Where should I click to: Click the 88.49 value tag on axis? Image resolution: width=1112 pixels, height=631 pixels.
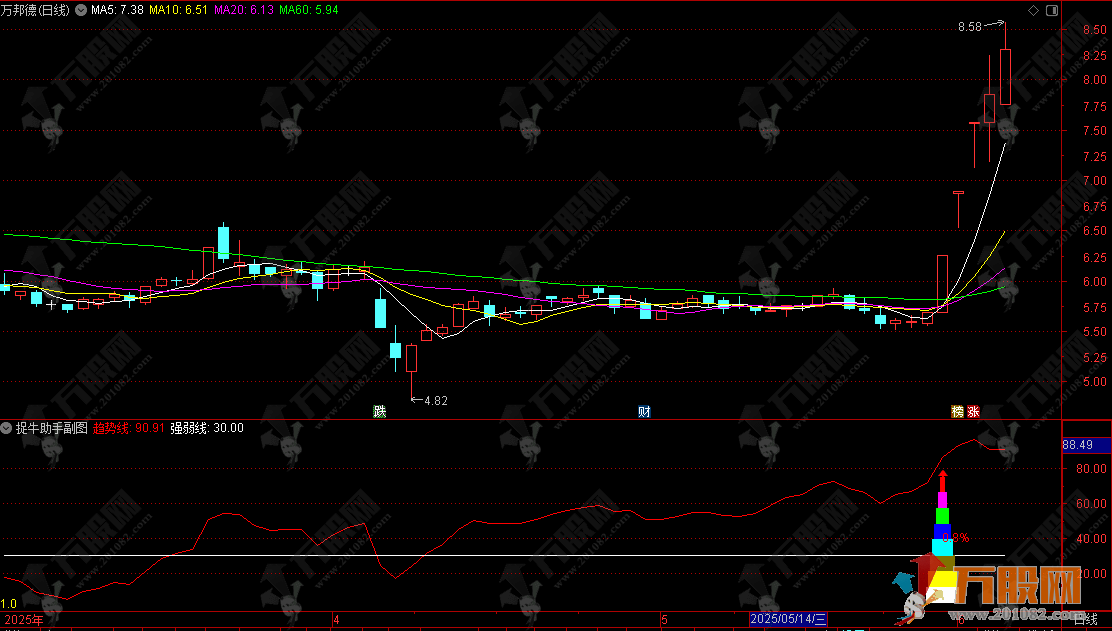click(1077, 445)
